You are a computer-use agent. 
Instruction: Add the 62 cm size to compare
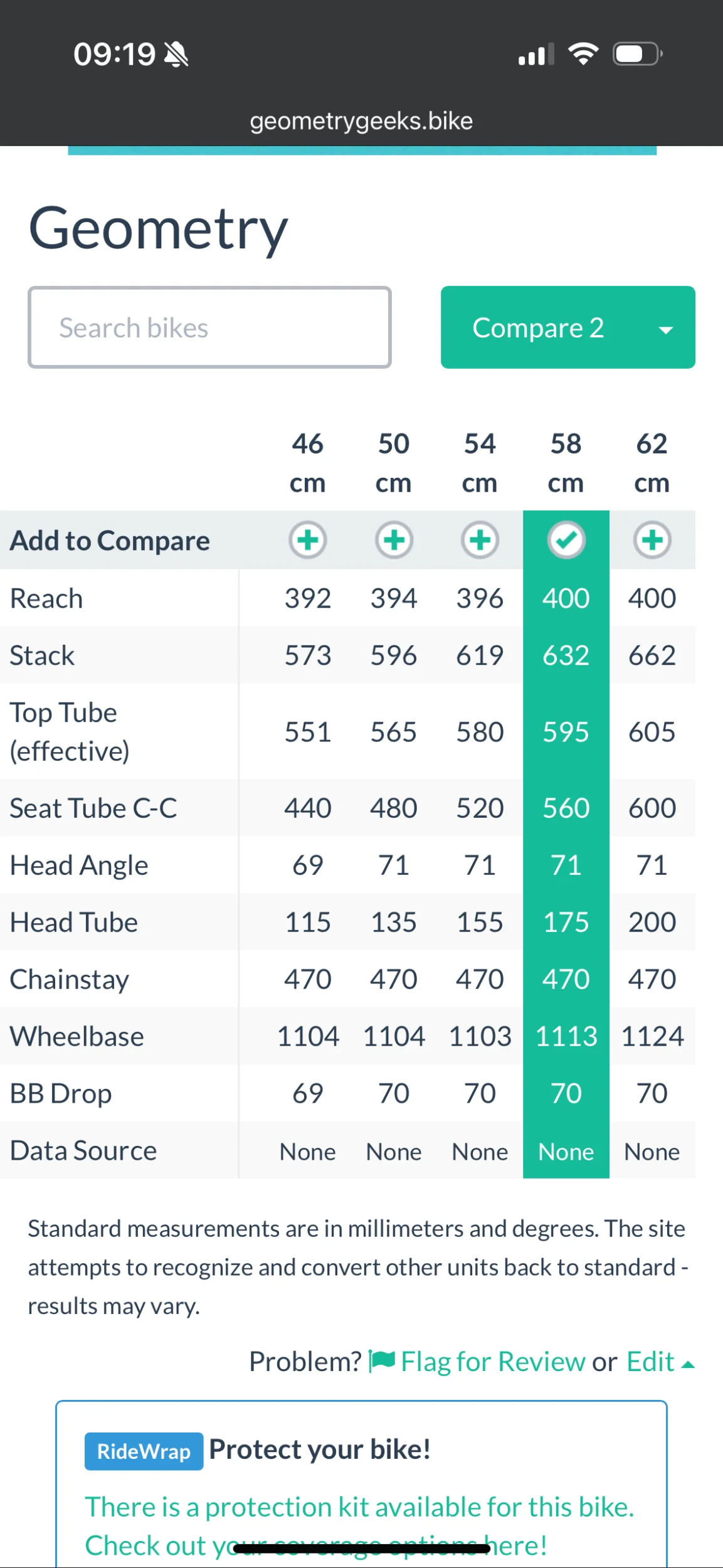[x=652, y=540]
